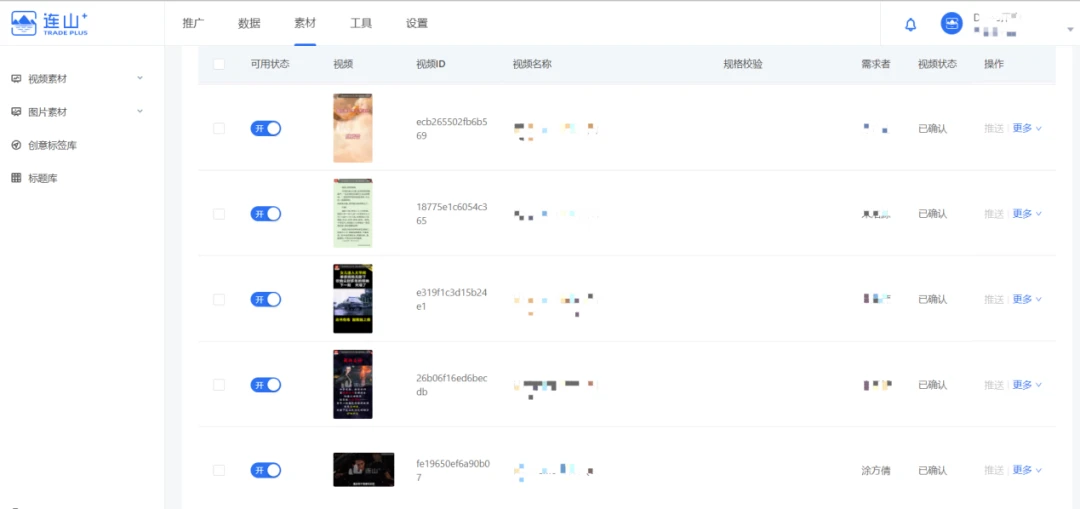Select the checkbox for video 18775e1c6054c365
1080x509 pixels.
[219, 214]
